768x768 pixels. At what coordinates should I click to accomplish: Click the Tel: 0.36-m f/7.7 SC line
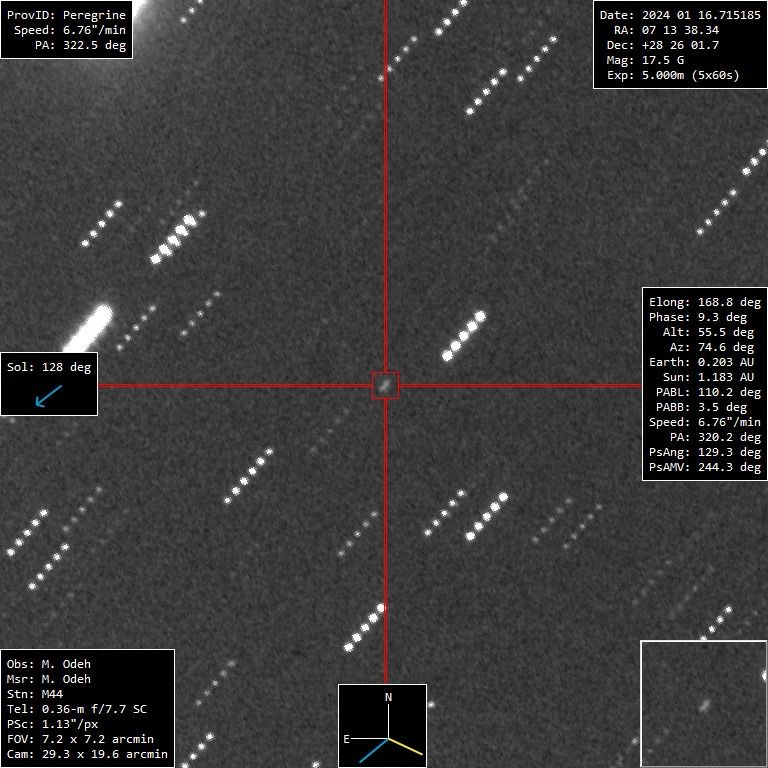(77, 709)
